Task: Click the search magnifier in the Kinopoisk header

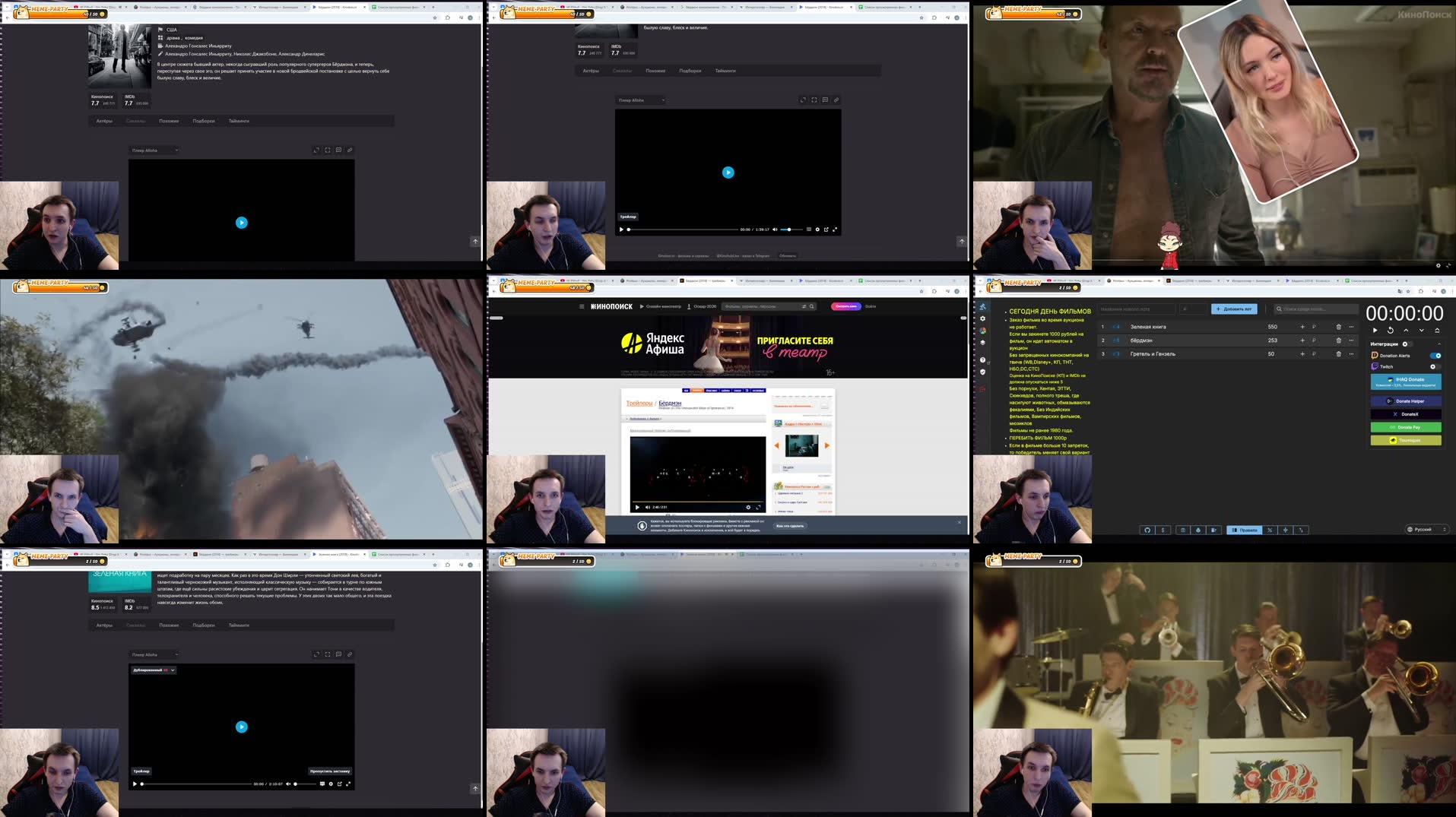Action: click(x=811, y=306)
